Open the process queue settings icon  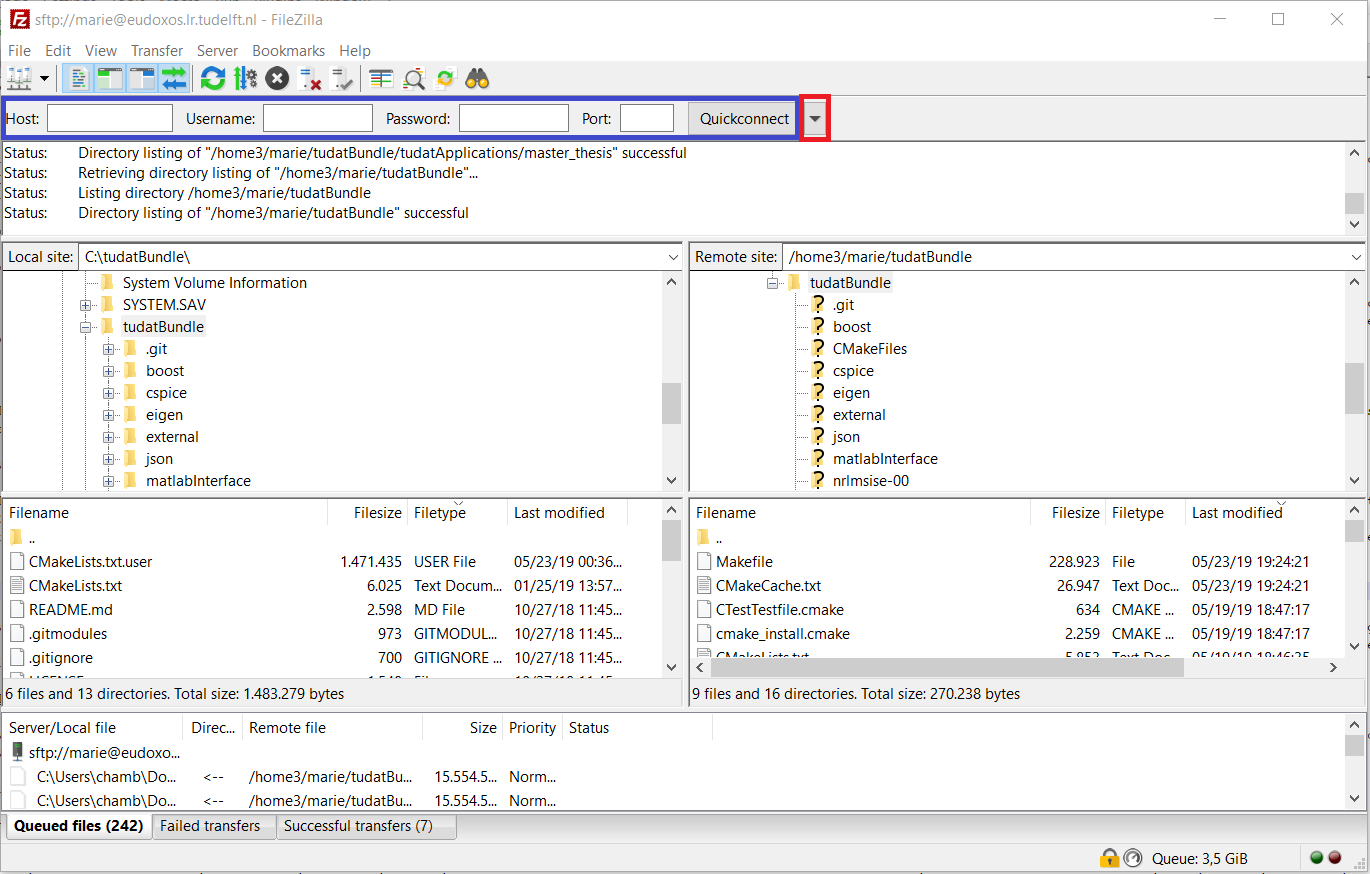pos(245,78)
